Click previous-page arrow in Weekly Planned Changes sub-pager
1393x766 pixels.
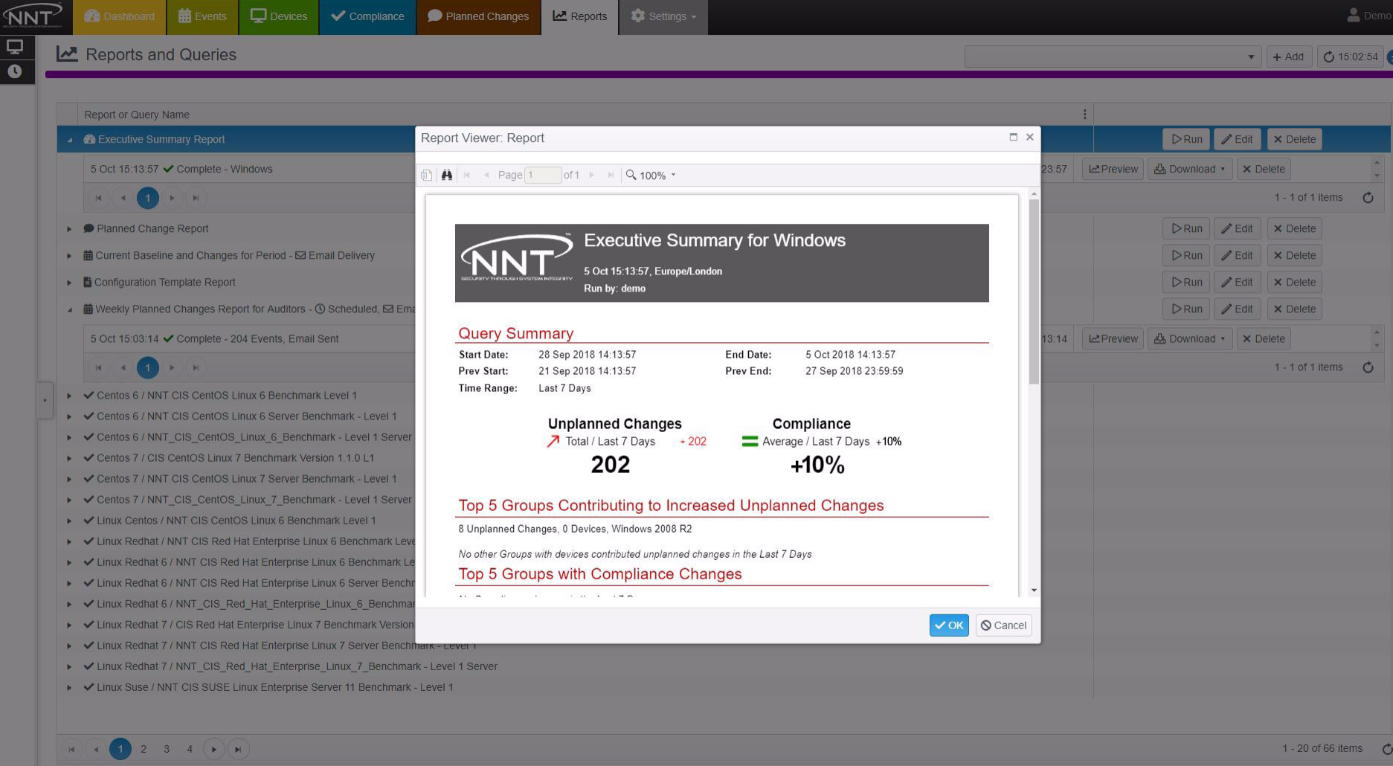pyautogui.click(x=124, y=367)
